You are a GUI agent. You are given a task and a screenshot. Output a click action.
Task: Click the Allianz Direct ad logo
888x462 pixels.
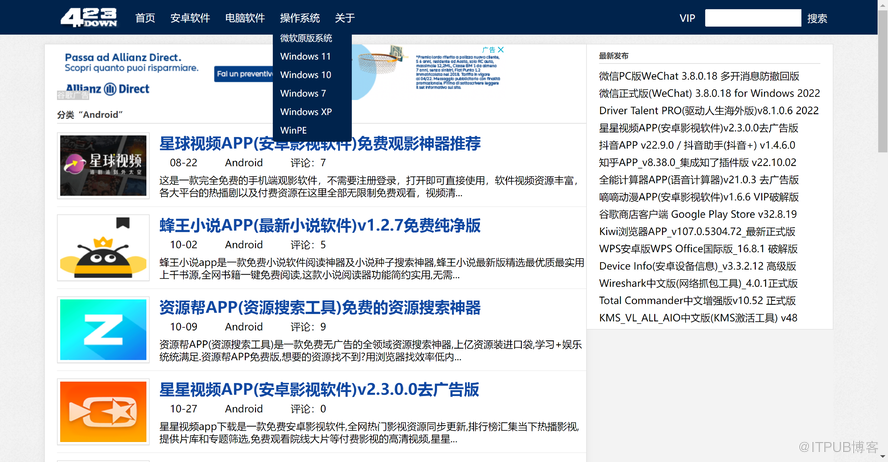[x=108, y=89]
